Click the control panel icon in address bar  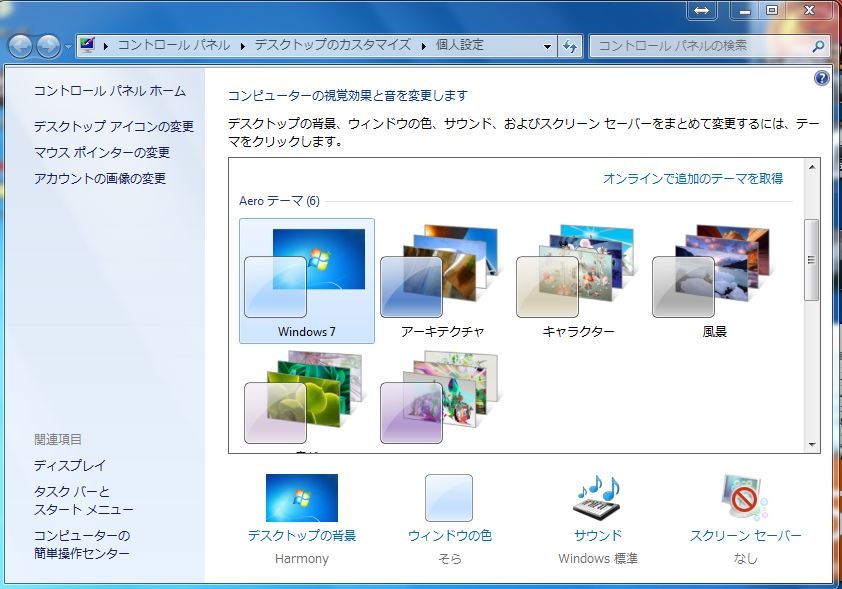pos(87,45)
